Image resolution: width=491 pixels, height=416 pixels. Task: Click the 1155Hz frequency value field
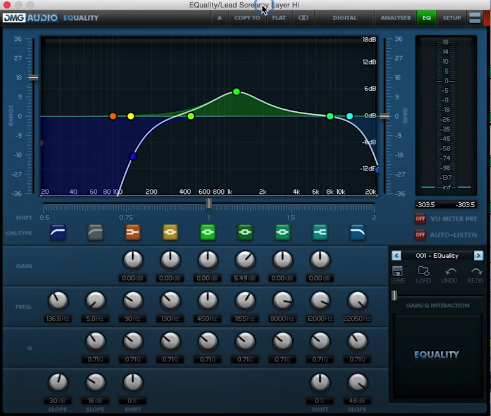point(245,319)
